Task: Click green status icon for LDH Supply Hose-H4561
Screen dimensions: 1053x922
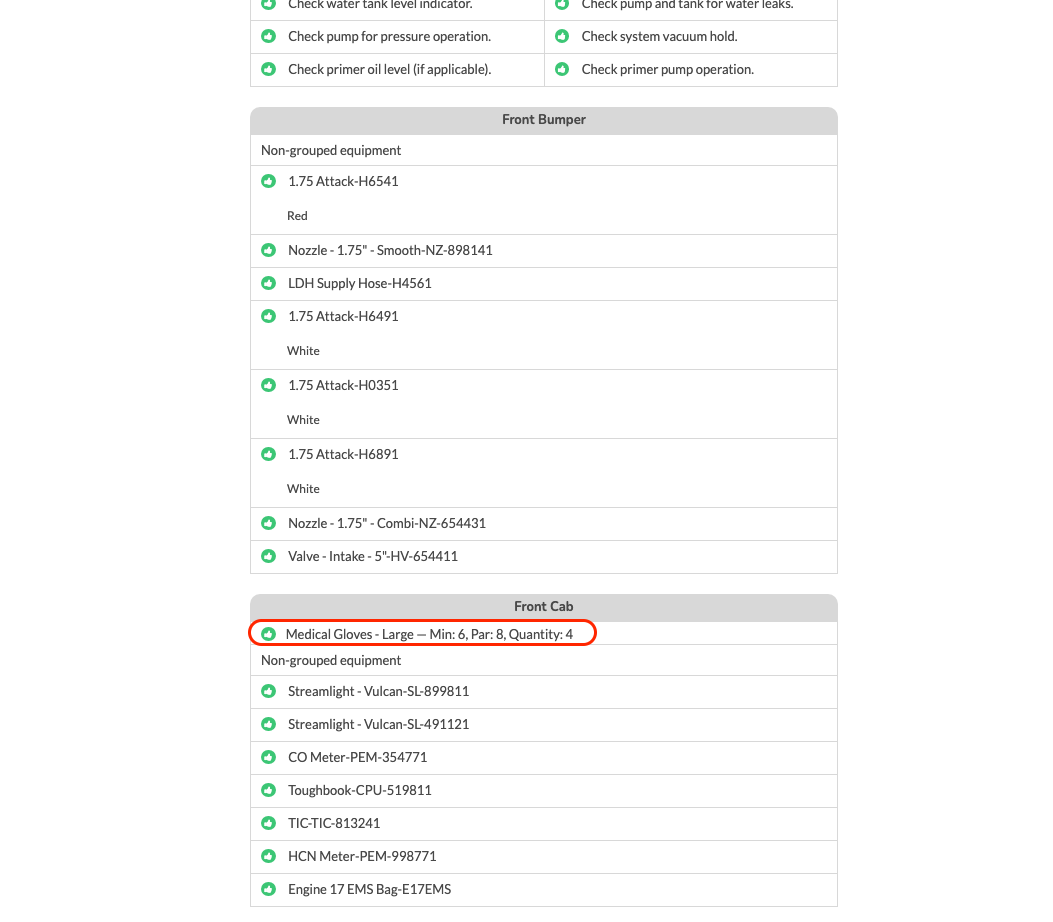Action: point(269,283)
